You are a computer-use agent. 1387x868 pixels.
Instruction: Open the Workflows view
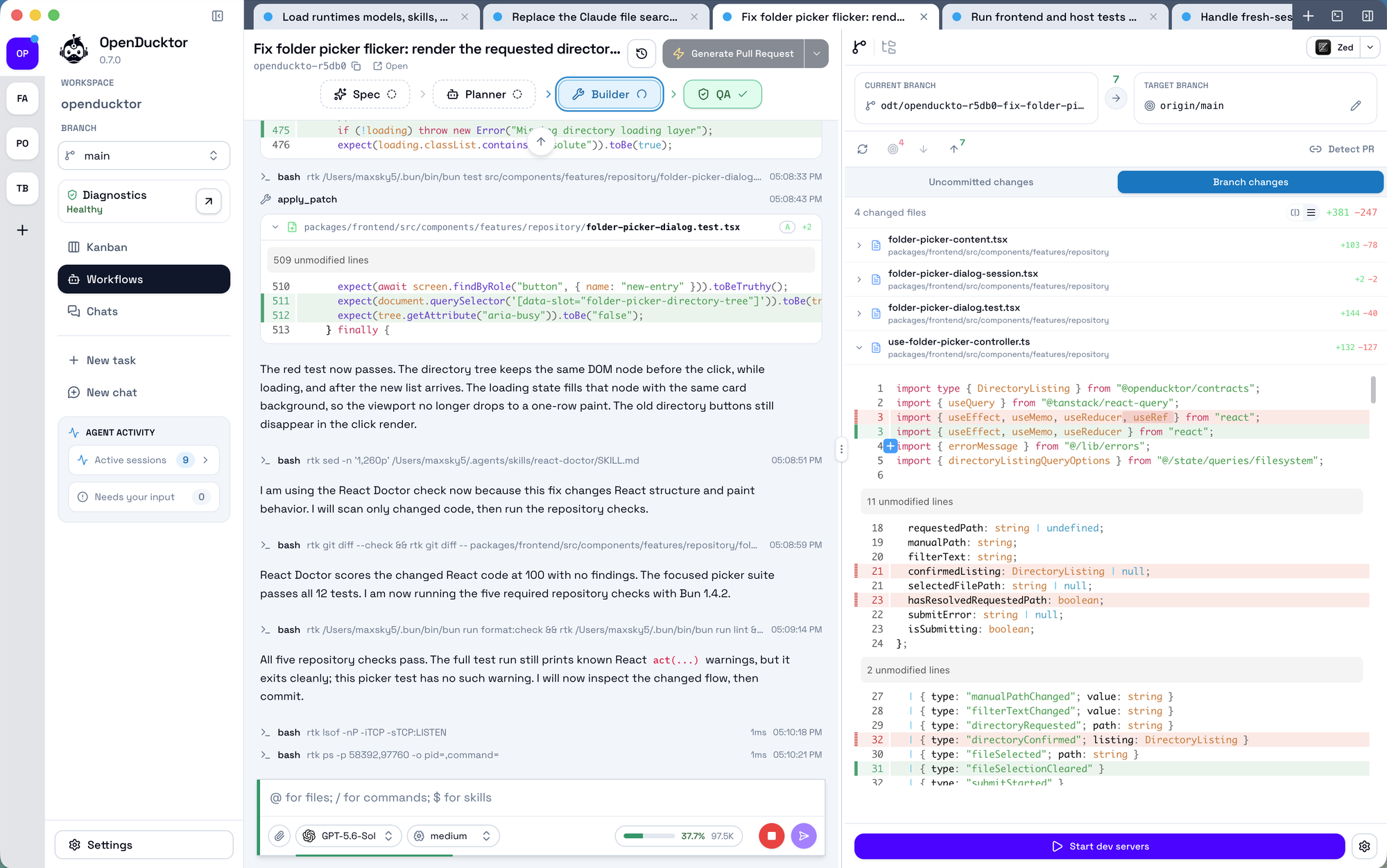pyautogui.click(x=144, y=279)
